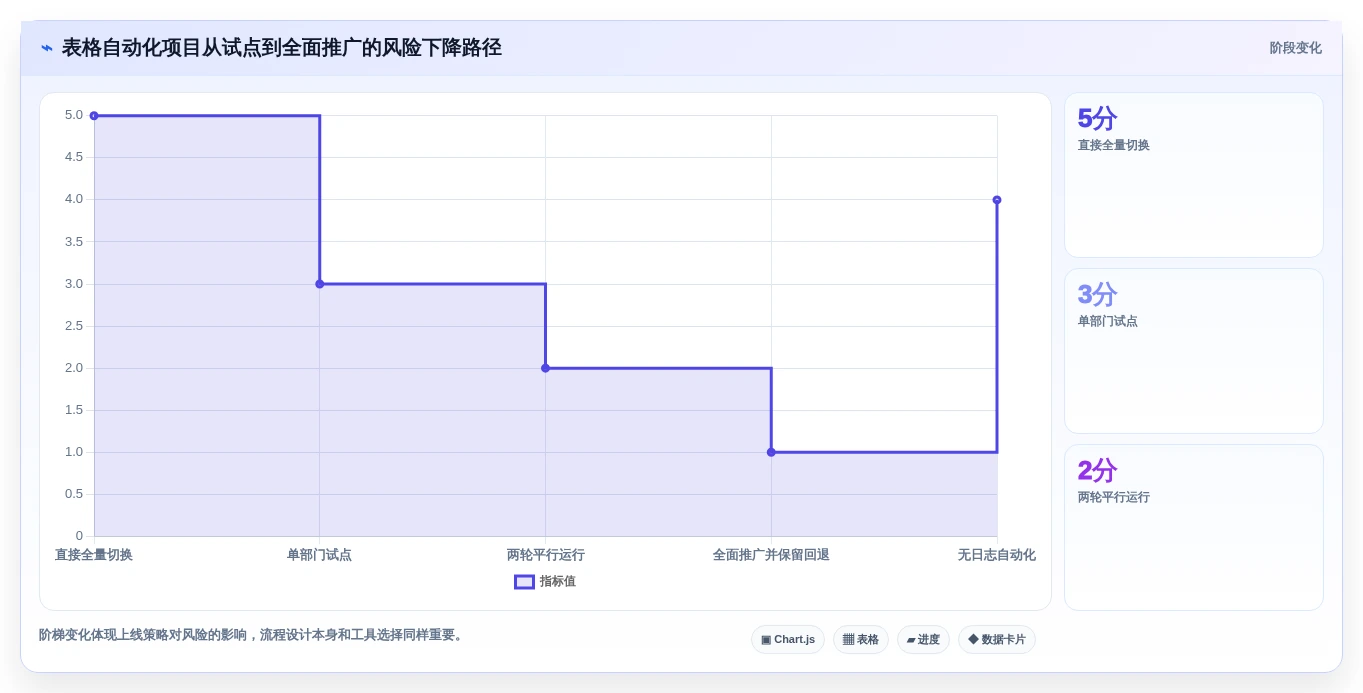The height and width of the screenshot is (693, 1363).
Task: Select the 数据卡片 tag
Action: (997, 640)
